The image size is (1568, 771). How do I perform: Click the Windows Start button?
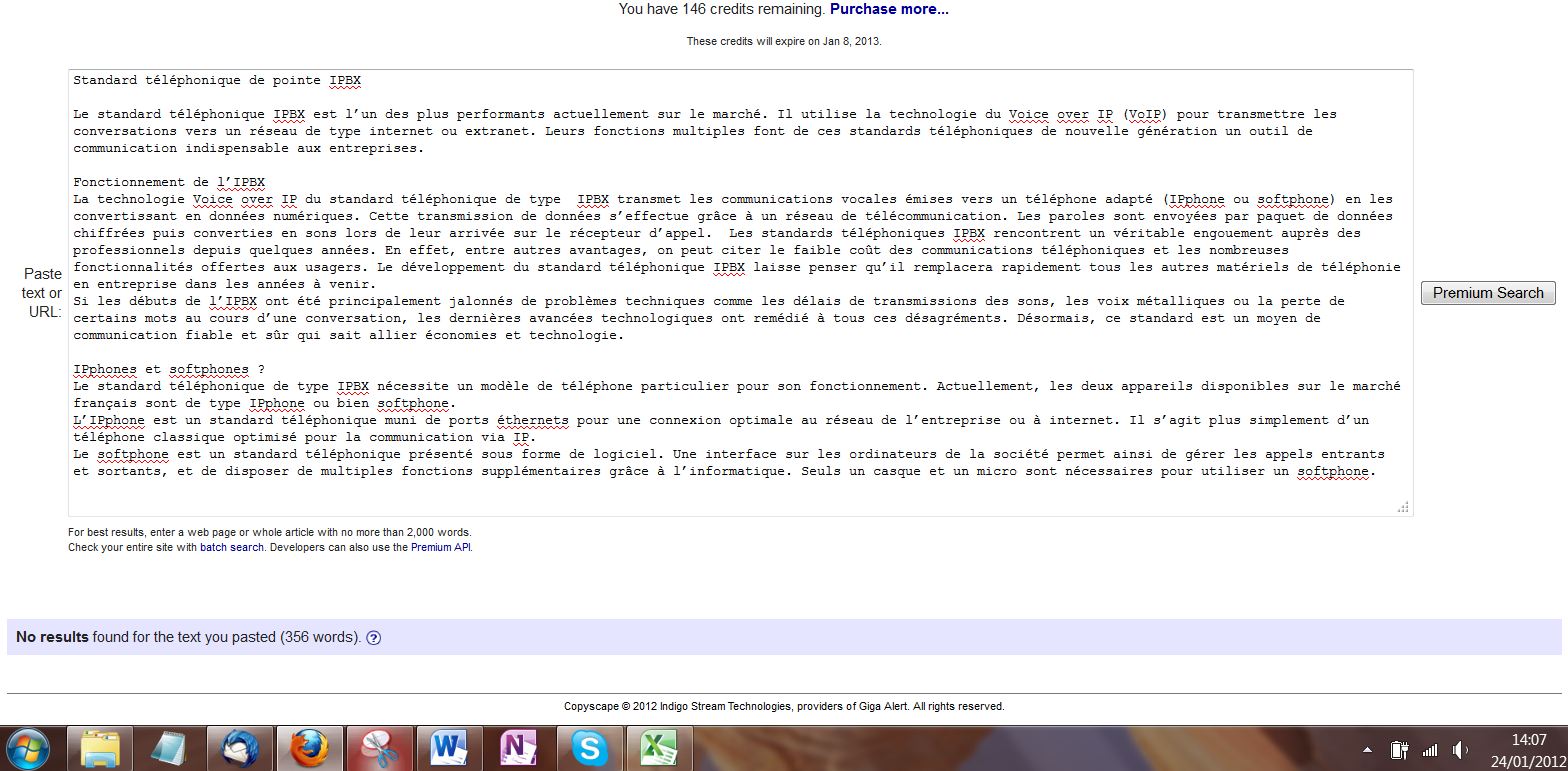click(x=30, y=748)
